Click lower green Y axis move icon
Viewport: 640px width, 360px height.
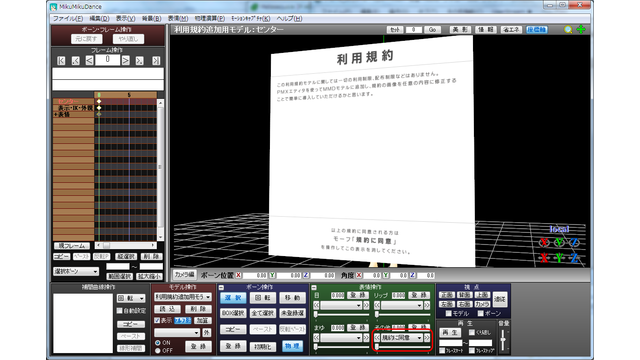(559, 258)
